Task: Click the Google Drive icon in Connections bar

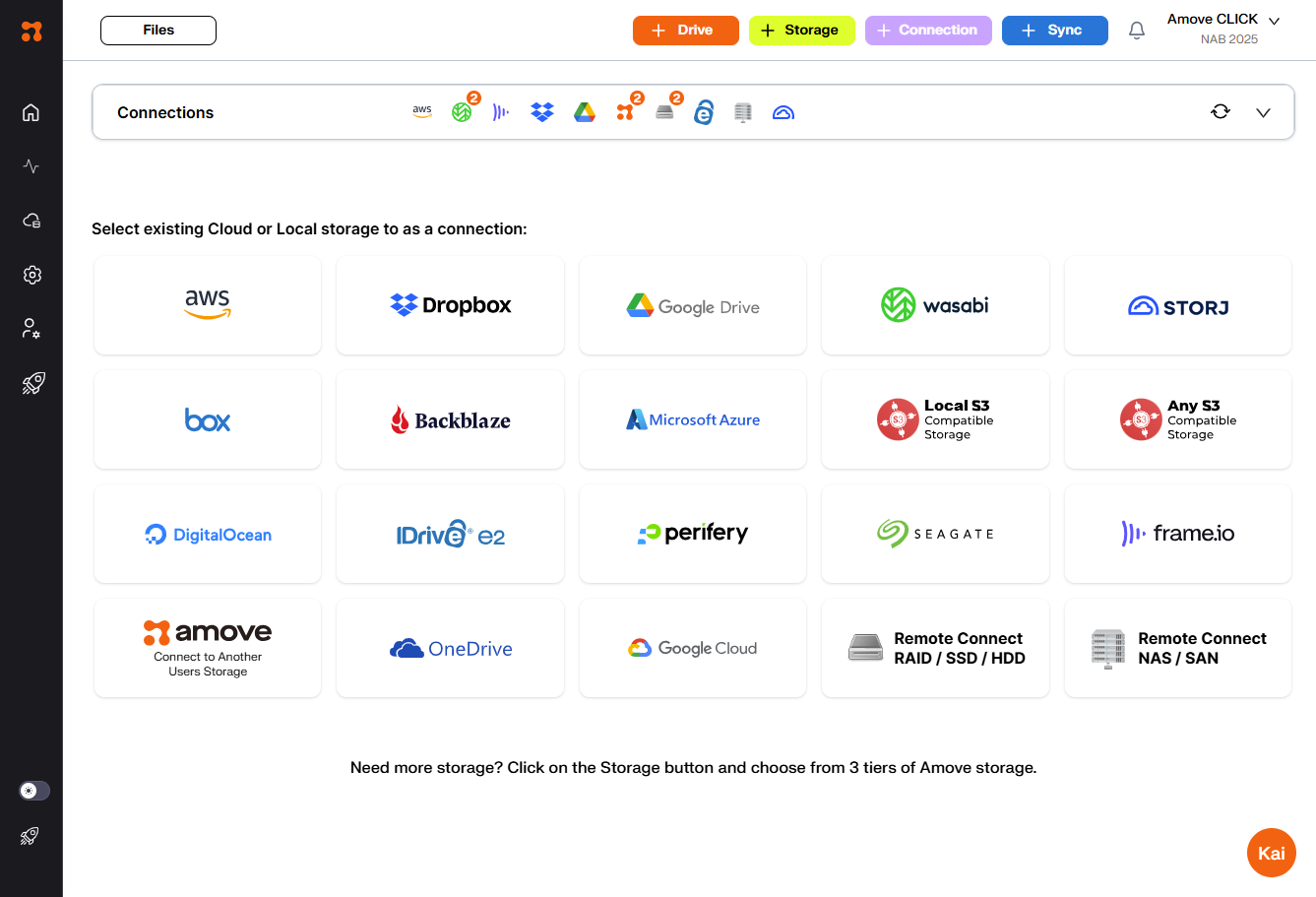Action: tap(585, 112)
